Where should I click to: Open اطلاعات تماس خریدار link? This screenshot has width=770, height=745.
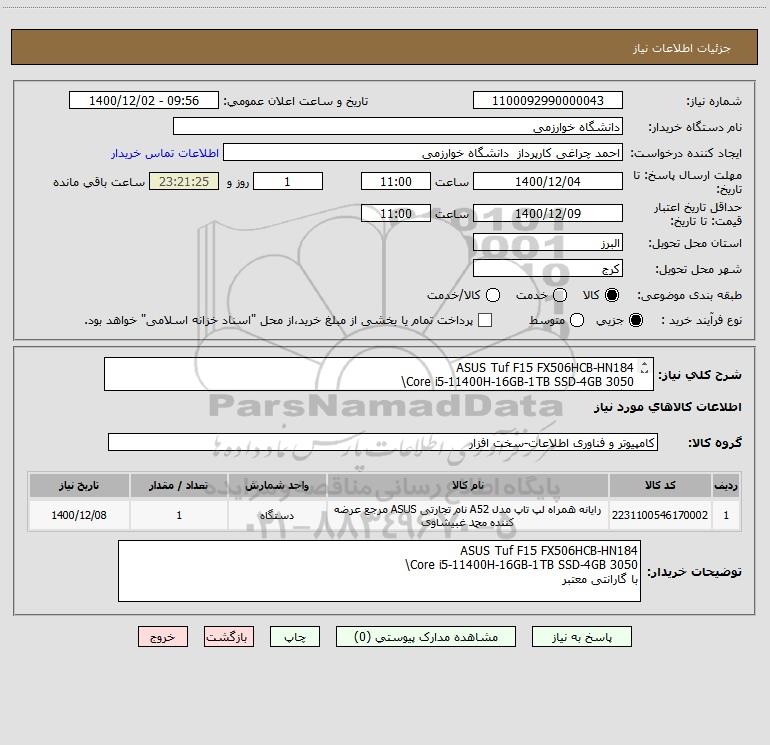coord(165,153)
